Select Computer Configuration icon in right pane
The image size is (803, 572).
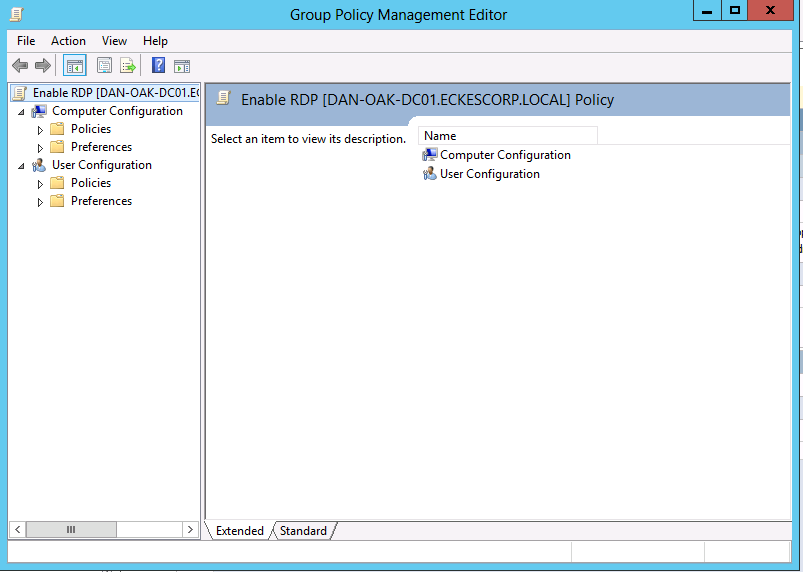coord(430,155)
